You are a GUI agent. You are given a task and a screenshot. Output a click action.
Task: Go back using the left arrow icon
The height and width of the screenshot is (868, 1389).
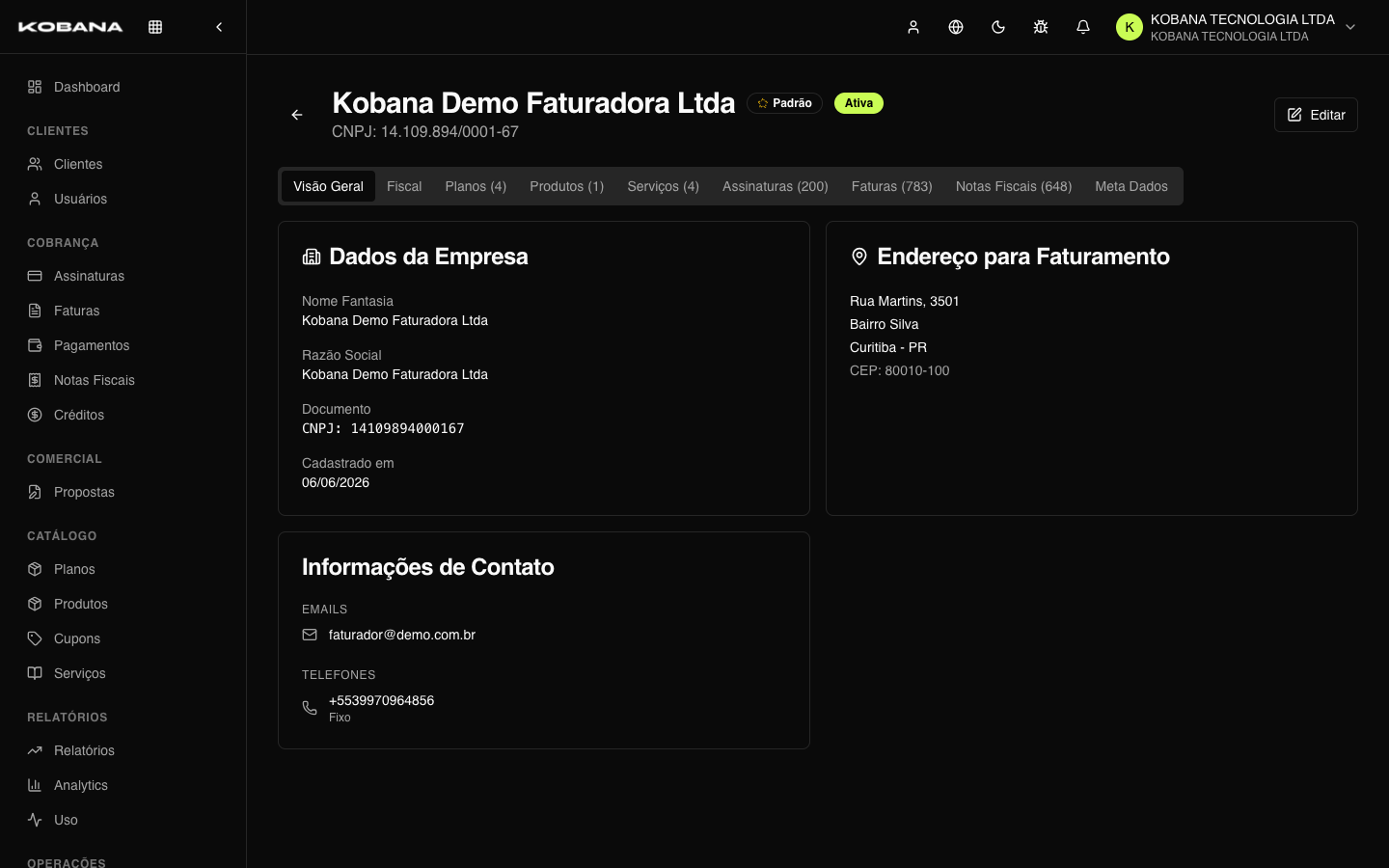[x=297, y=115]
